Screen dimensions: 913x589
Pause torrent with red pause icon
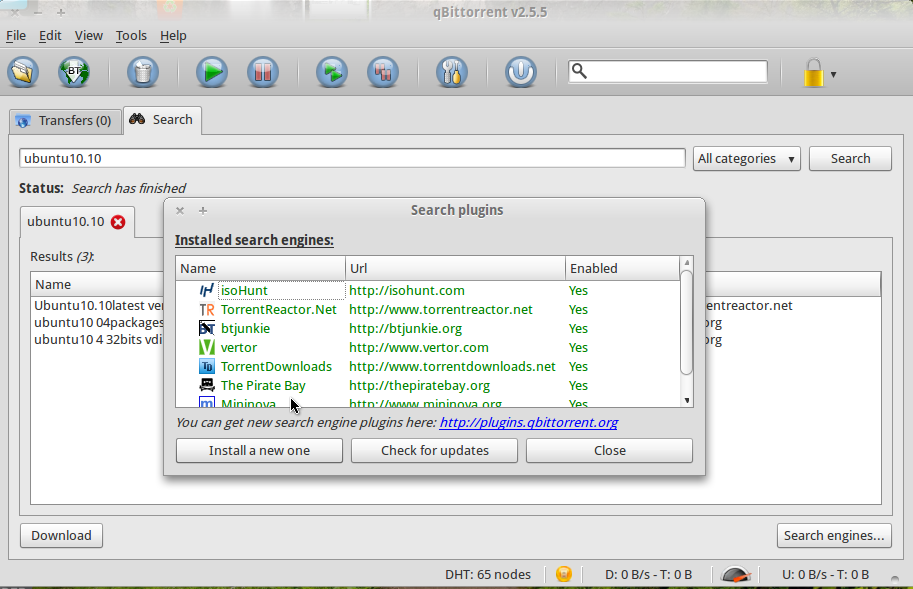pos(263,73)
